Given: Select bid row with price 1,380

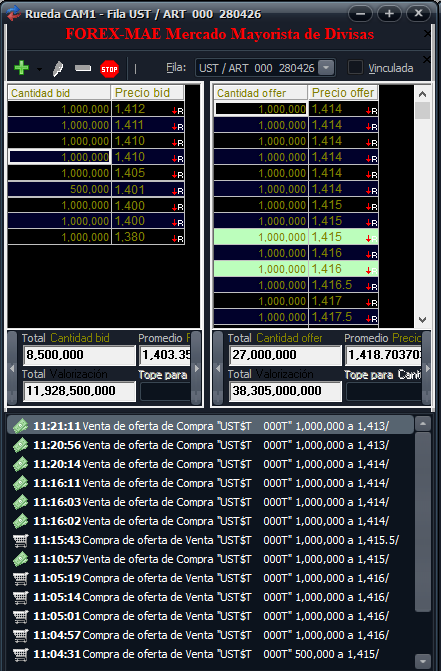Looking at the screenshot, I should click(x=96, y=237).
